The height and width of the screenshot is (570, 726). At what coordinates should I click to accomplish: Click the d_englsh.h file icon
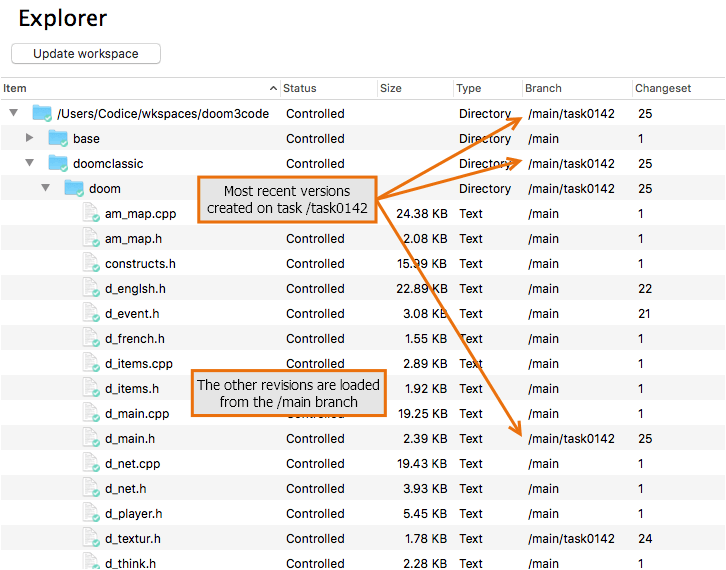pos(91,288)
